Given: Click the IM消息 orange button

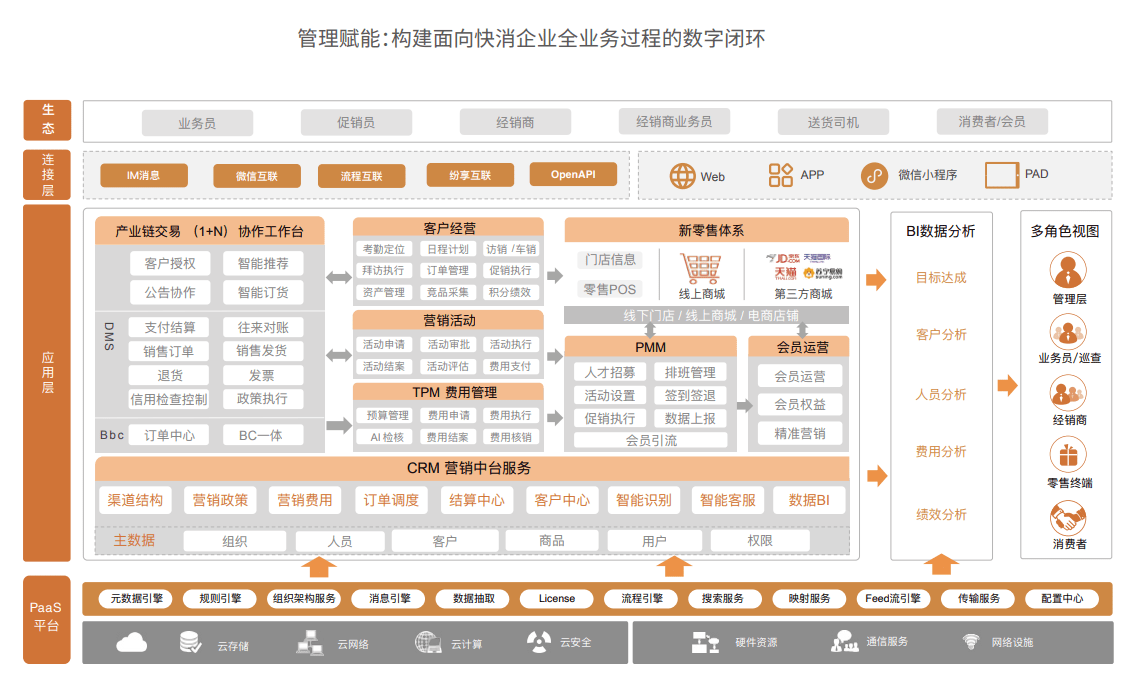Looking at the screenshot, I should coord(144,175).
